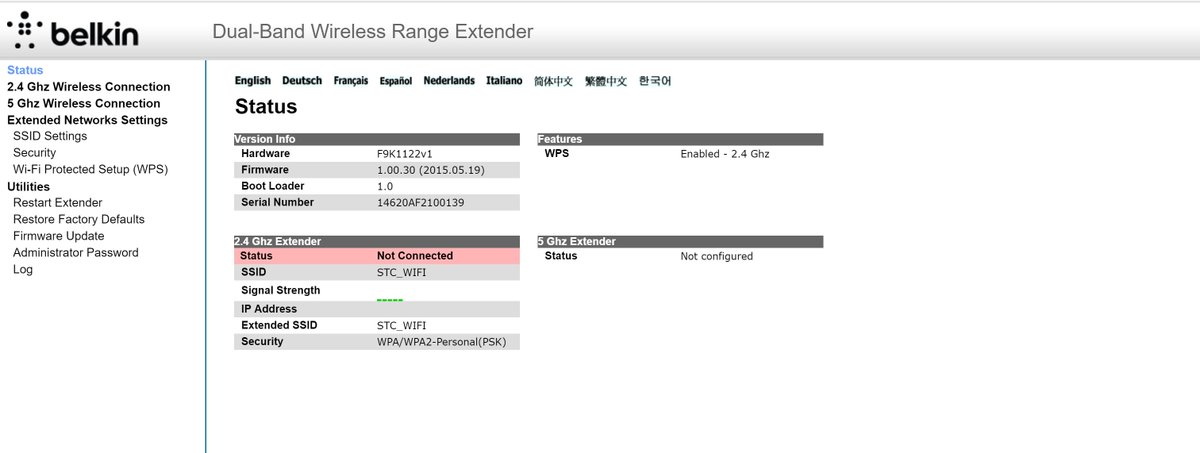Click the Features section header
The width and height of the screenshot is (1200, 453).
(x=680, y=139)
